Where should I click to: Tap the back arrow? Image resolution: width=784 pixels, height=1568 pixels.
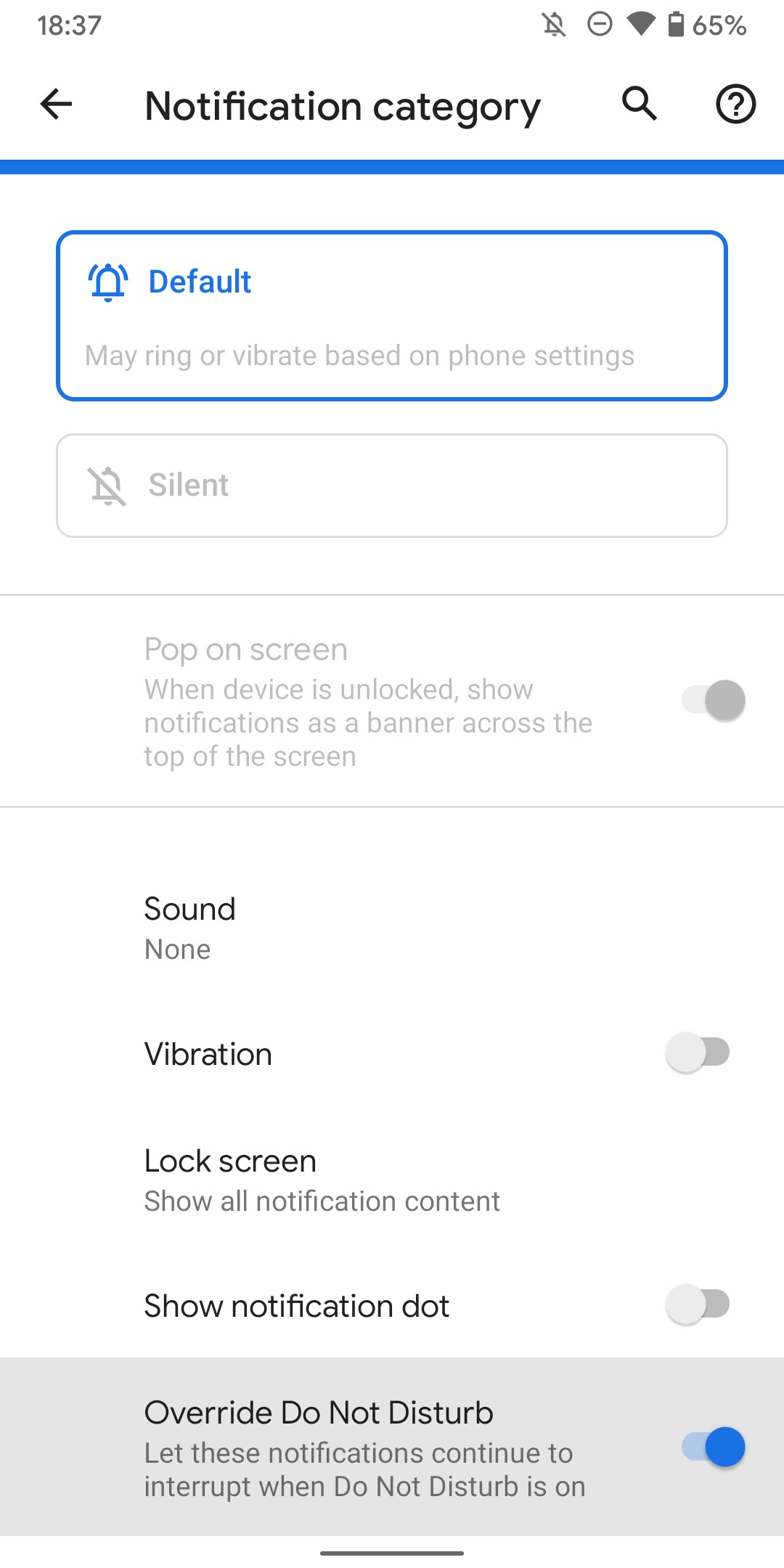pos(54,105)
